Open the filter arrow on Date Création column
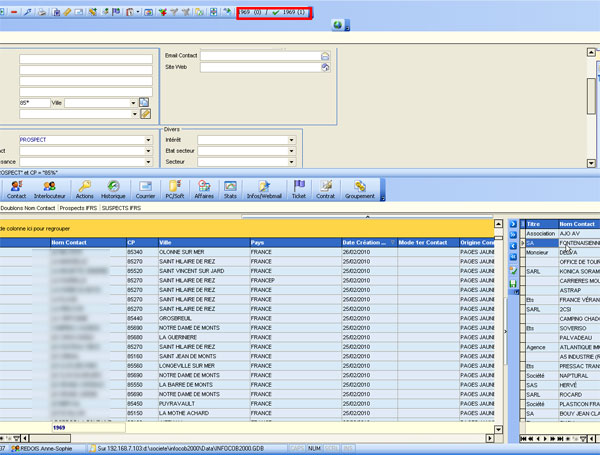Viewport: 600px width, 455px height. (x=393, y=243)
